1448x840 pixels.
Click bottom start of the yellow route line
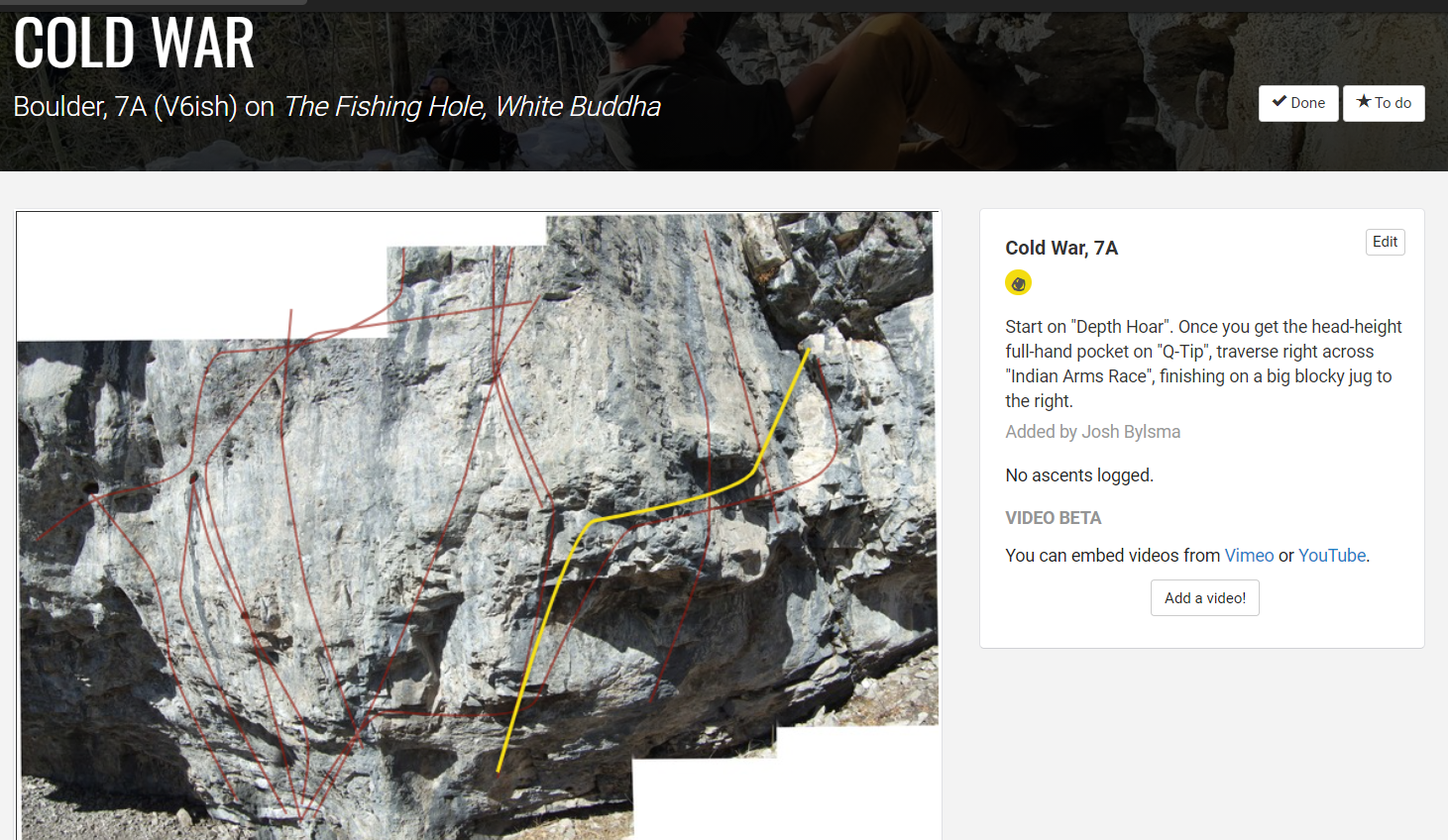pos(499,769)
